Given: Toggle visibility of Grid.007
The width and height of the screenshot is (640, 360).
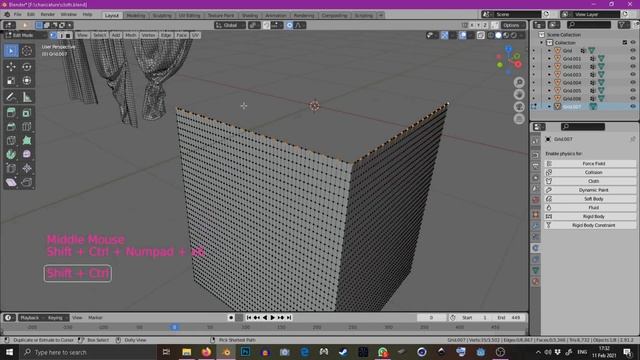Looking at the screenshot, I should [x=633, y=107].
